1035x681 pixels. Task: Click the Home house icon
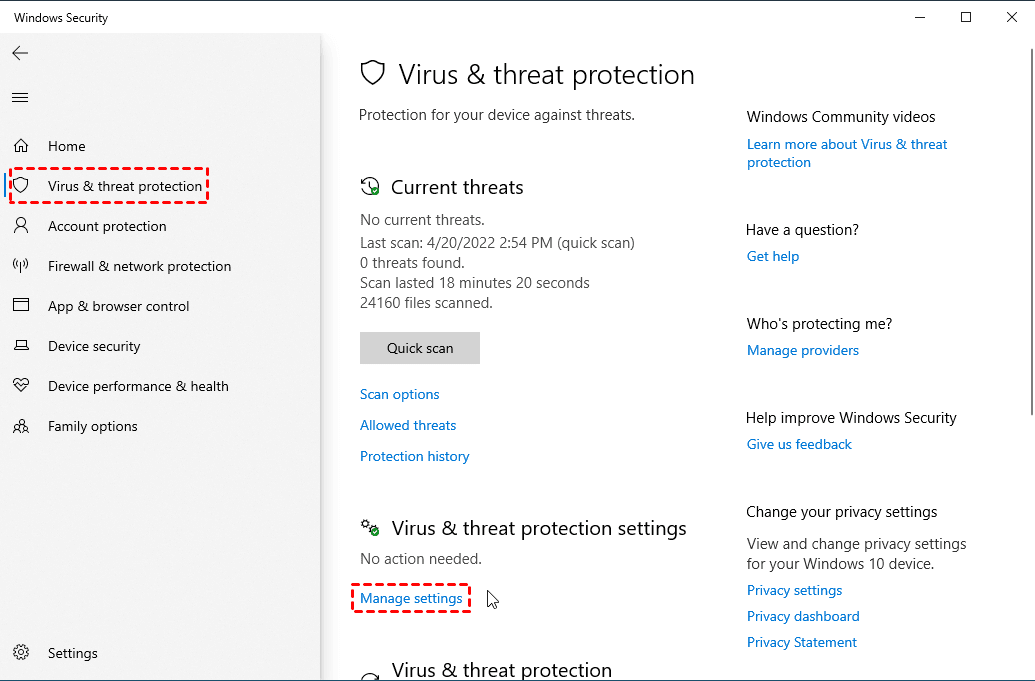point(21,146)
